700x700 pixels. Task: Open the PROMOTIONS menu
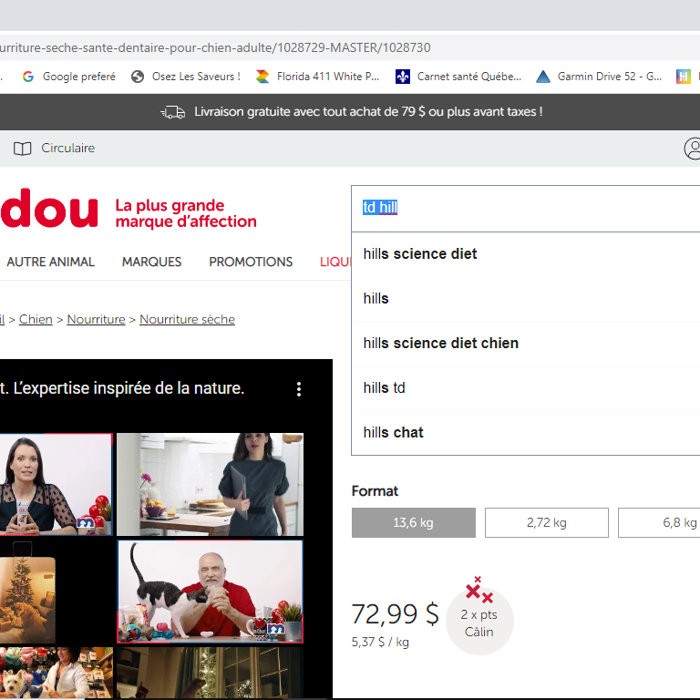[x=250, y=262]
